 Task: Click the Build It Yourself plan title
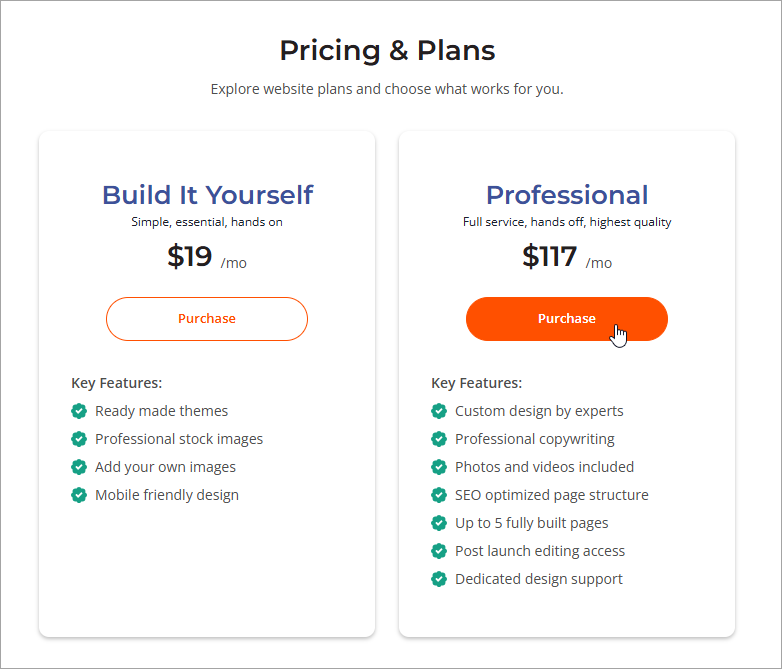(x=207, y=195)
